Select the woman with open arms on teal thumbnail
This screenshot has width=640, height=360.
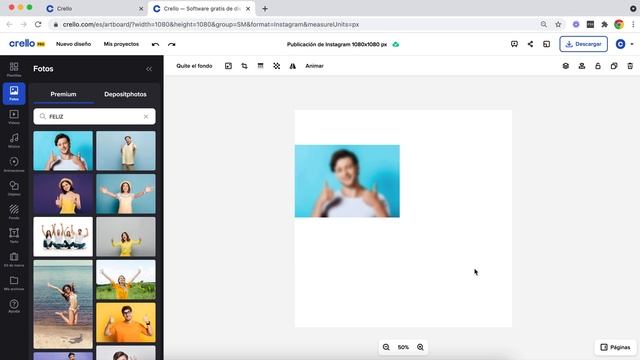(x=126, y=194)
